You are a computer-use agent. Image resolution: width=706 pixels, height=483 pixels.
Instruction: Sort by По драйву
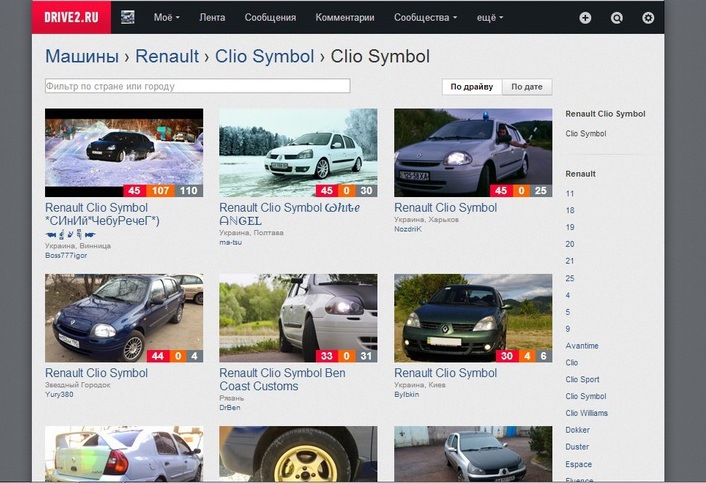pos(471,87)
